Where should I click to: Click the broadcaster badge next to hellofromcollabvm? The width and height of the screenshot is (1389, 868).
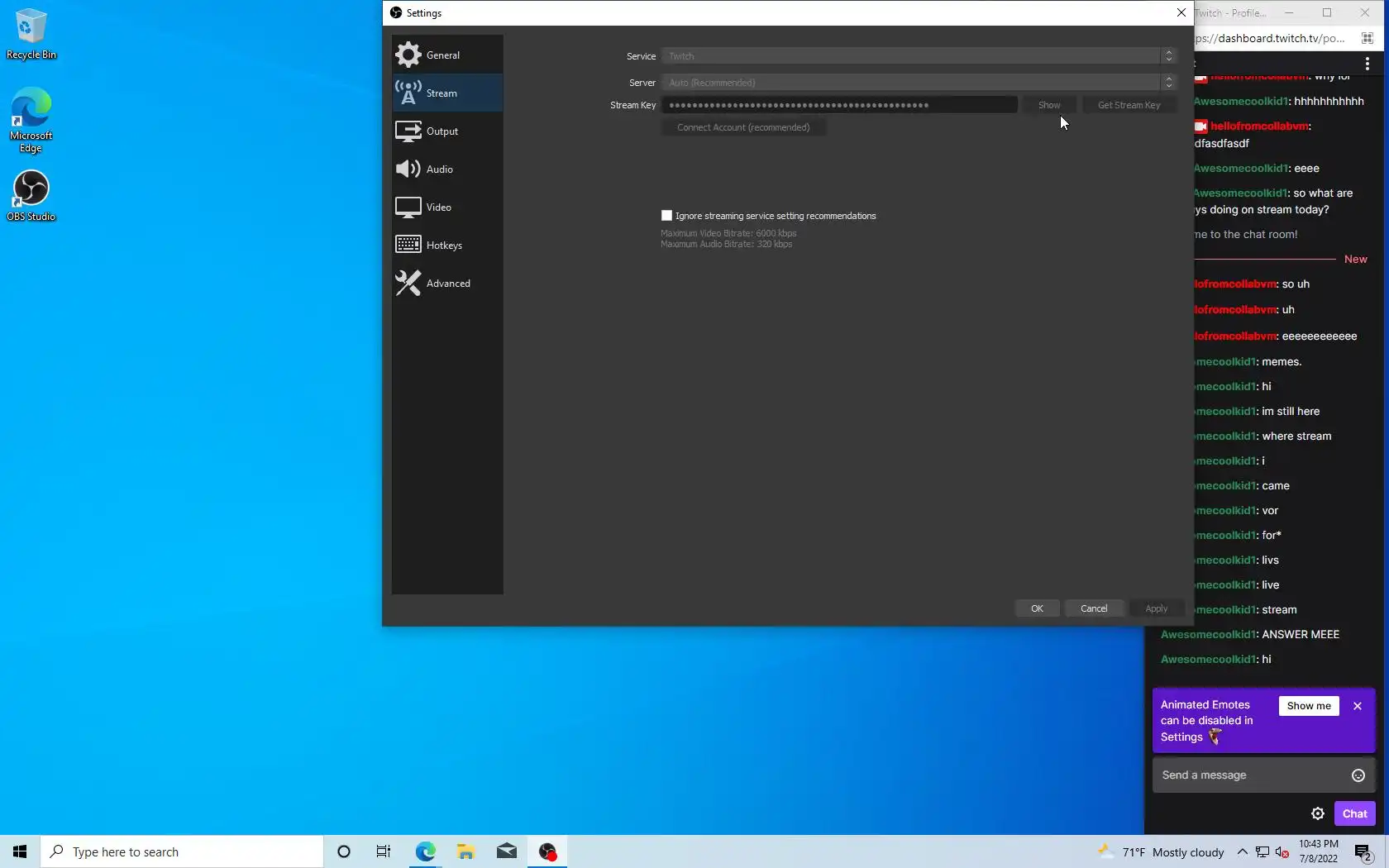[x=1200, y=126]
